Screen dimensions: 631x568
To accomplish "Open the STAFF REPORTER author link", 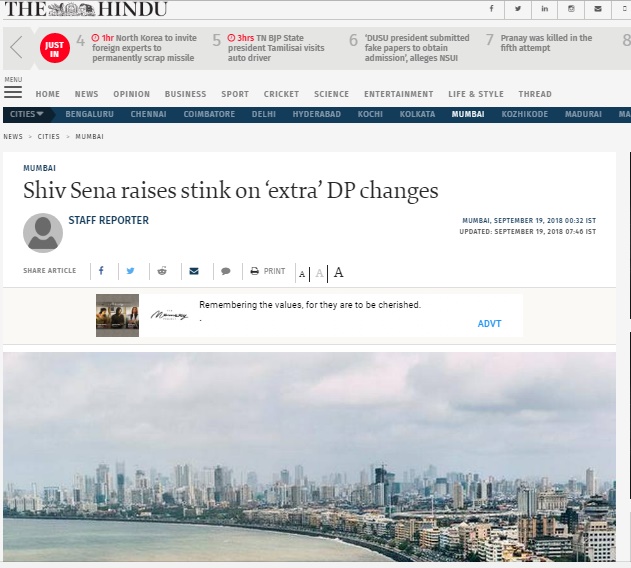I will pos(109,220).
